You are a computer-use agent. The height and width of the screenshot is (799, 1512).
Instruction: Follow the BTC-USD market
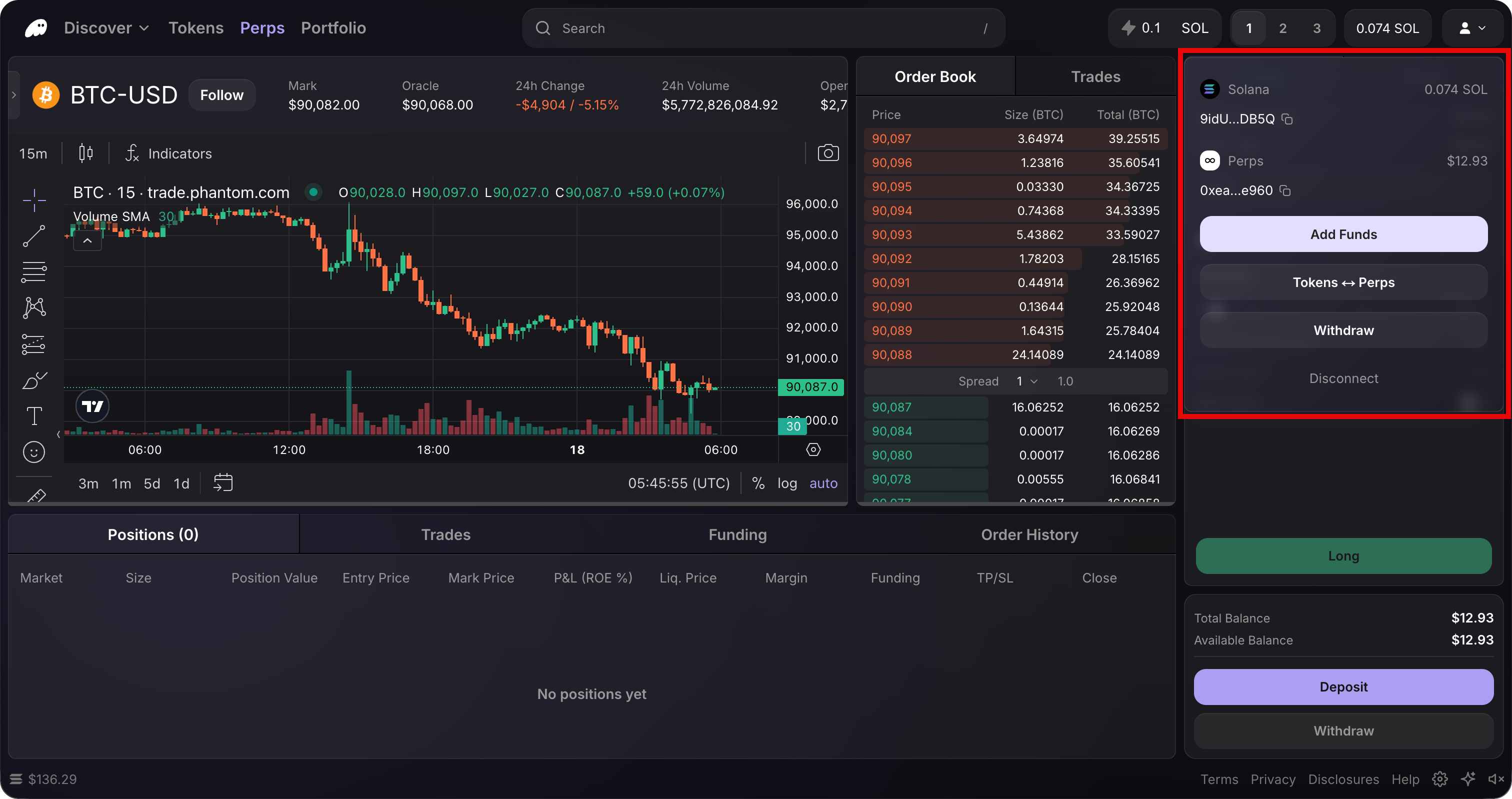(221, 95)
